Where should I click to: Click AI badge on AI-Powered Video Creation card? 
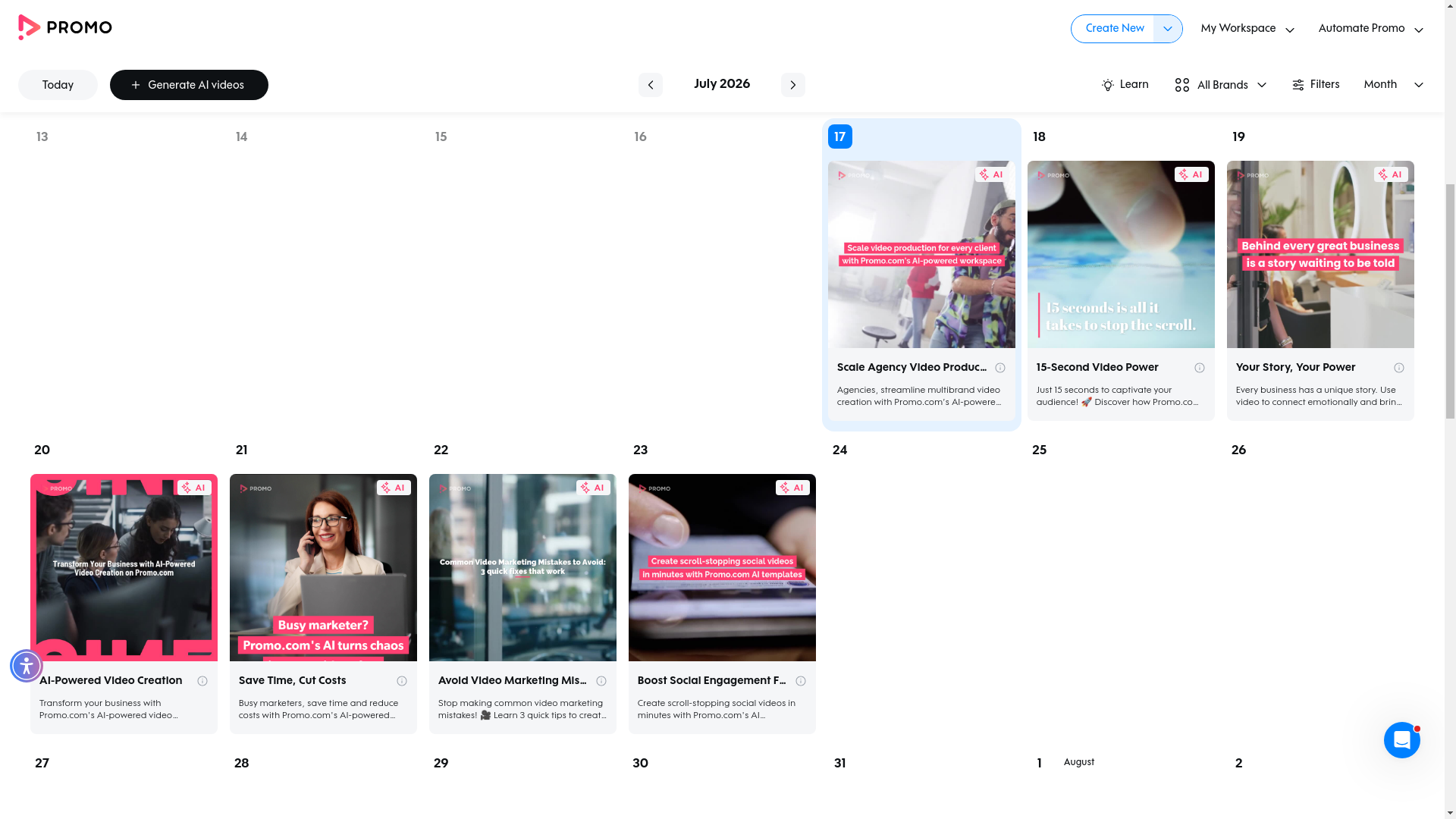194,488
